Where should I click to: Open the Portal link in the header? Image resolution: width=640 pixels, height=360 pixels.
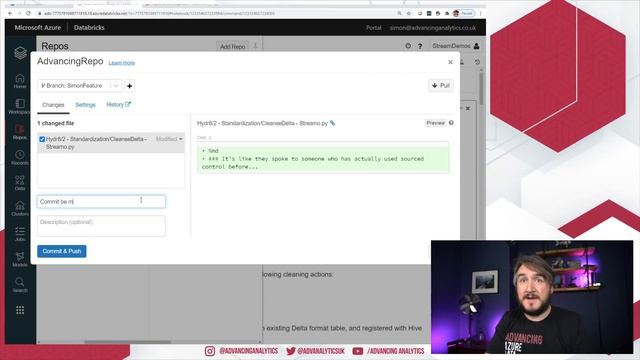(x=373, y=28)
